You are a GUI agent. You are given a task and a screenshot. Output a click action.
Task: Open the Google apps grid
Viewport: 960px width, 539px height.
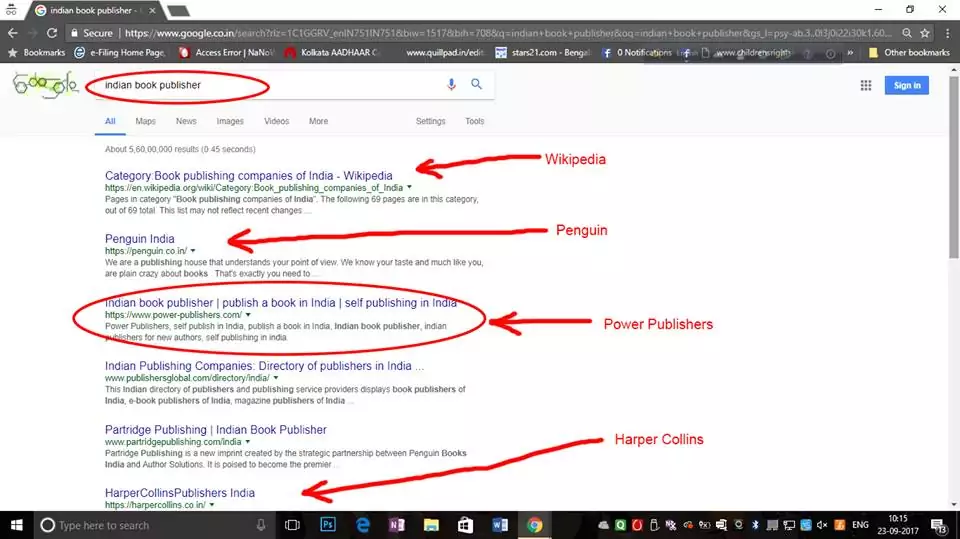pos(866,86)
